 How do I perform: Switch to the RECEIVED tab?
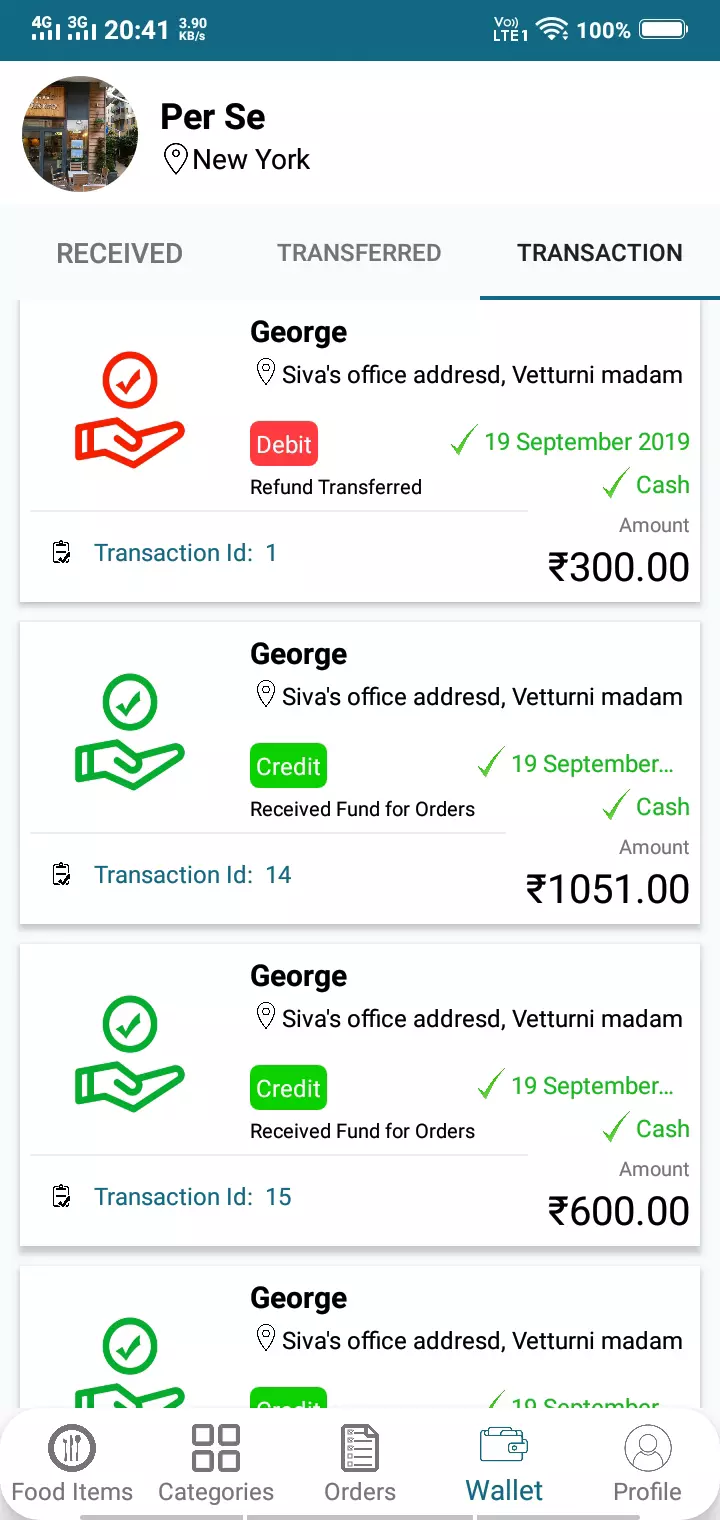point(120,253)
